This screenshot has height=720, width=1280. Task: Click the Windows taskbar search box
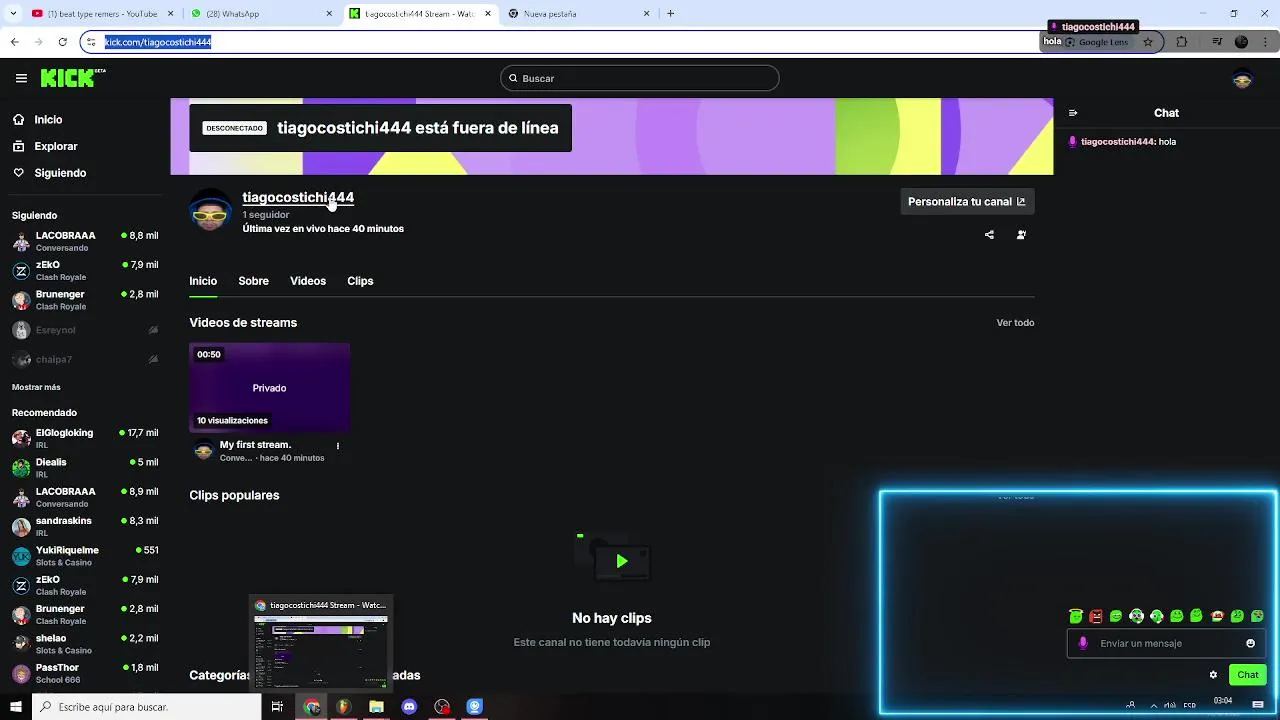coord(146,707)
